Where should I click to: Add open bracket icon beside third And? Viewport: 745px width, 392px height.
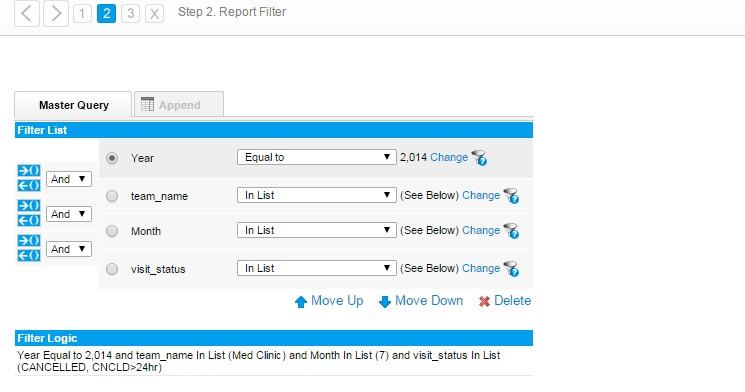29,240
